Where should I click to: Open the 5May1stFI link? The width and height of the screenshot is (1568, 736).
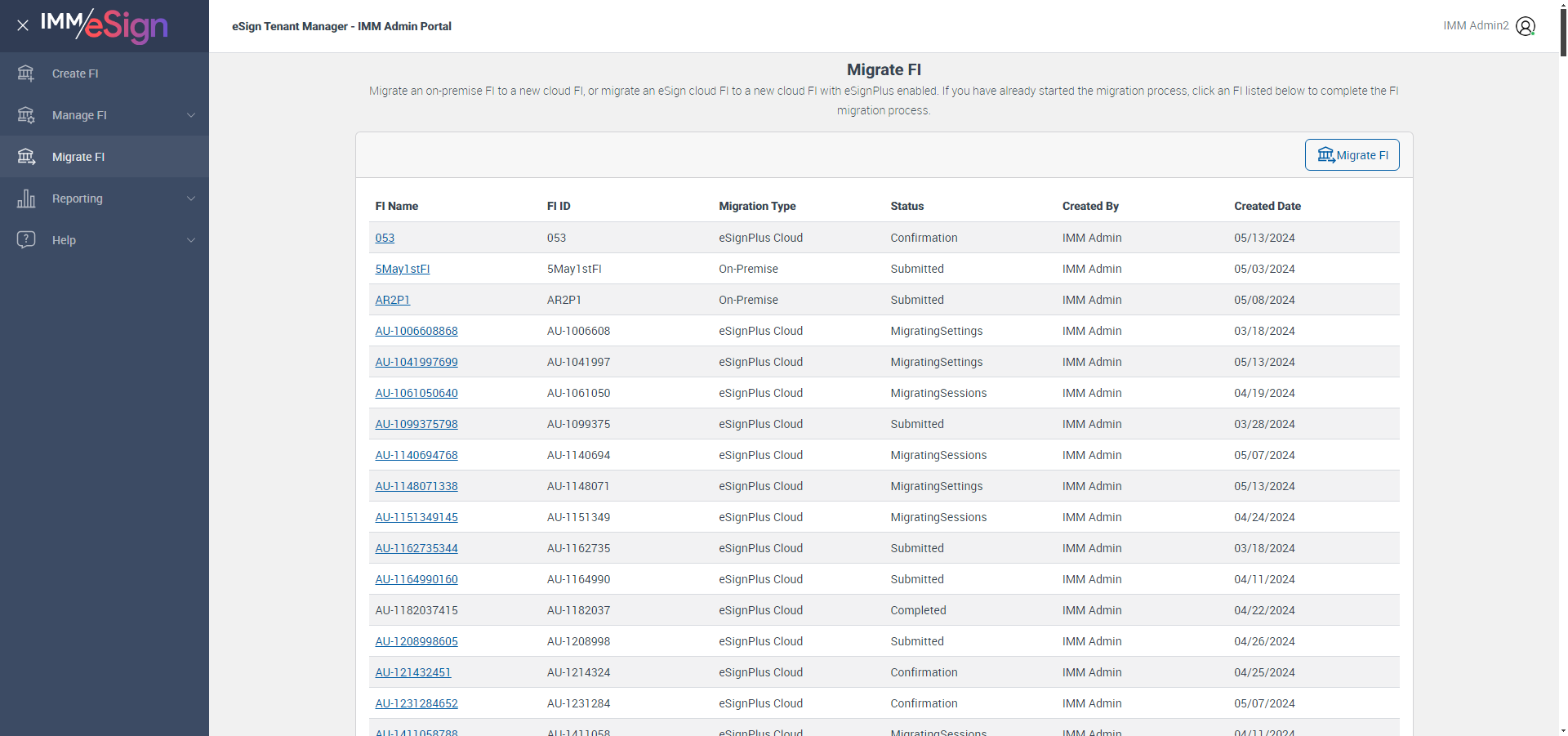[x=402, y=269]
